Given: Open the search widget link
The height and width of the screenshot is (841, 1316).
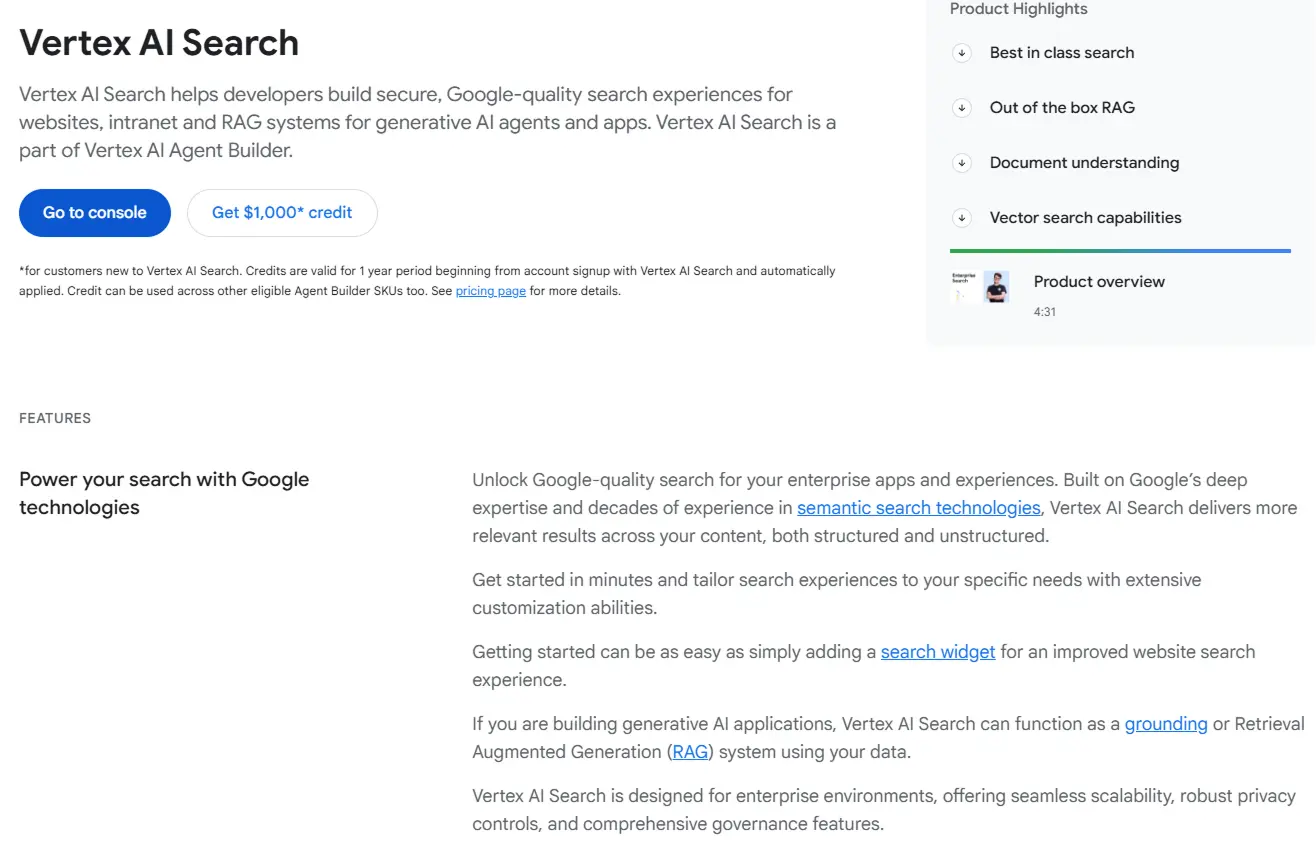Looking at the screenshot, I should (937, 651).
